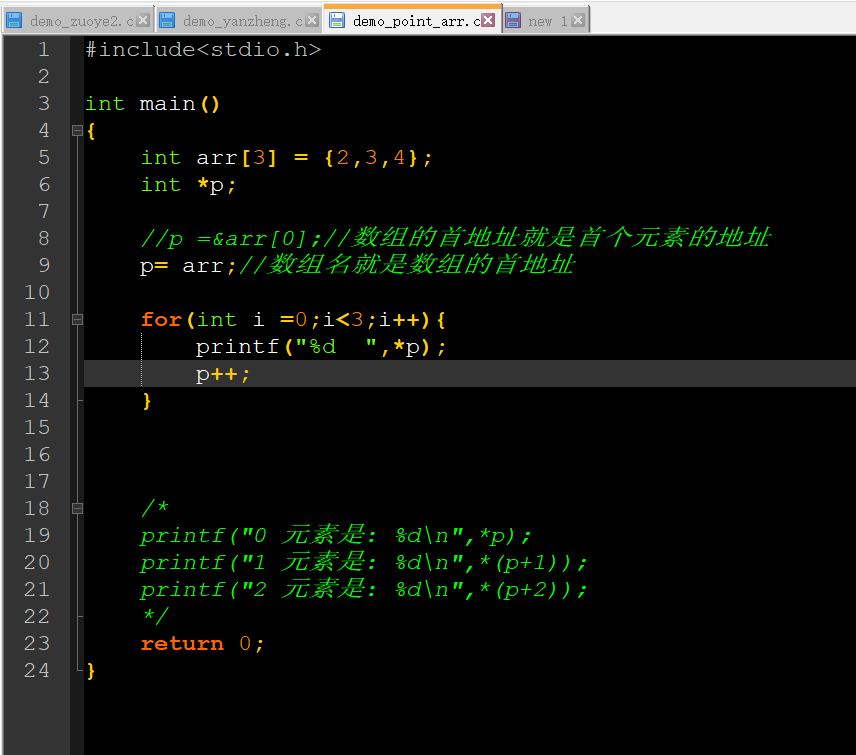Click the save icon on new 1 tab
Viewport: 856px width, 755px height.
pyautogui.click(x=513, y=20)
